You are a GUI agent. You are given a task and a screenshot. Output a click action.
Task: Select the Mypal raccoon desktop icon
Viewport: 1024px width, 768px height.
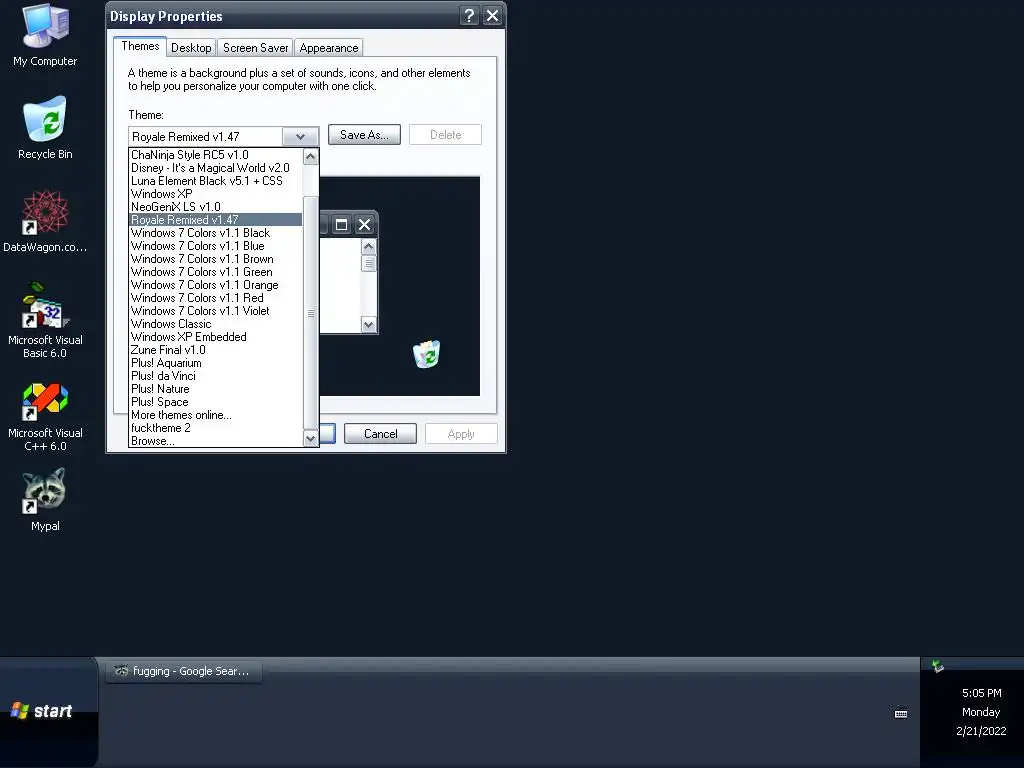(45, 500)
